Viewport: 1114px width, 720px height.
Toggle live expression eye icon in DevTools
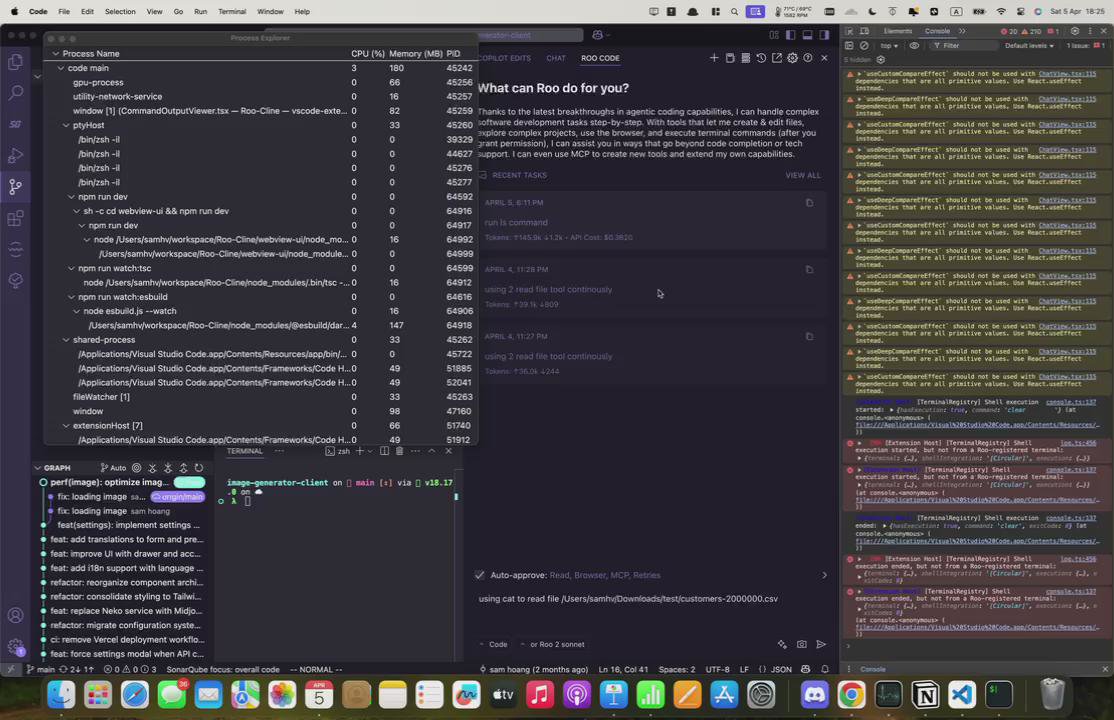pyautogui.click(x=914, y=45)
